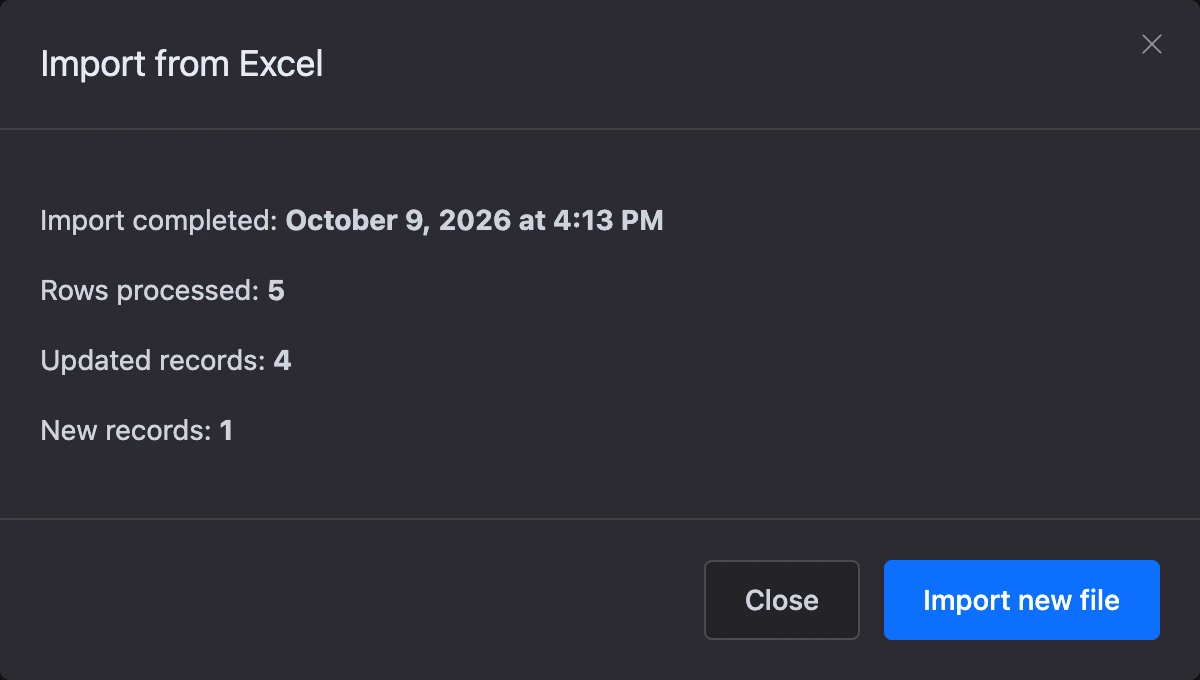1200x680 pixels.
Task: Click the updated records value 4
Action: 282,361
